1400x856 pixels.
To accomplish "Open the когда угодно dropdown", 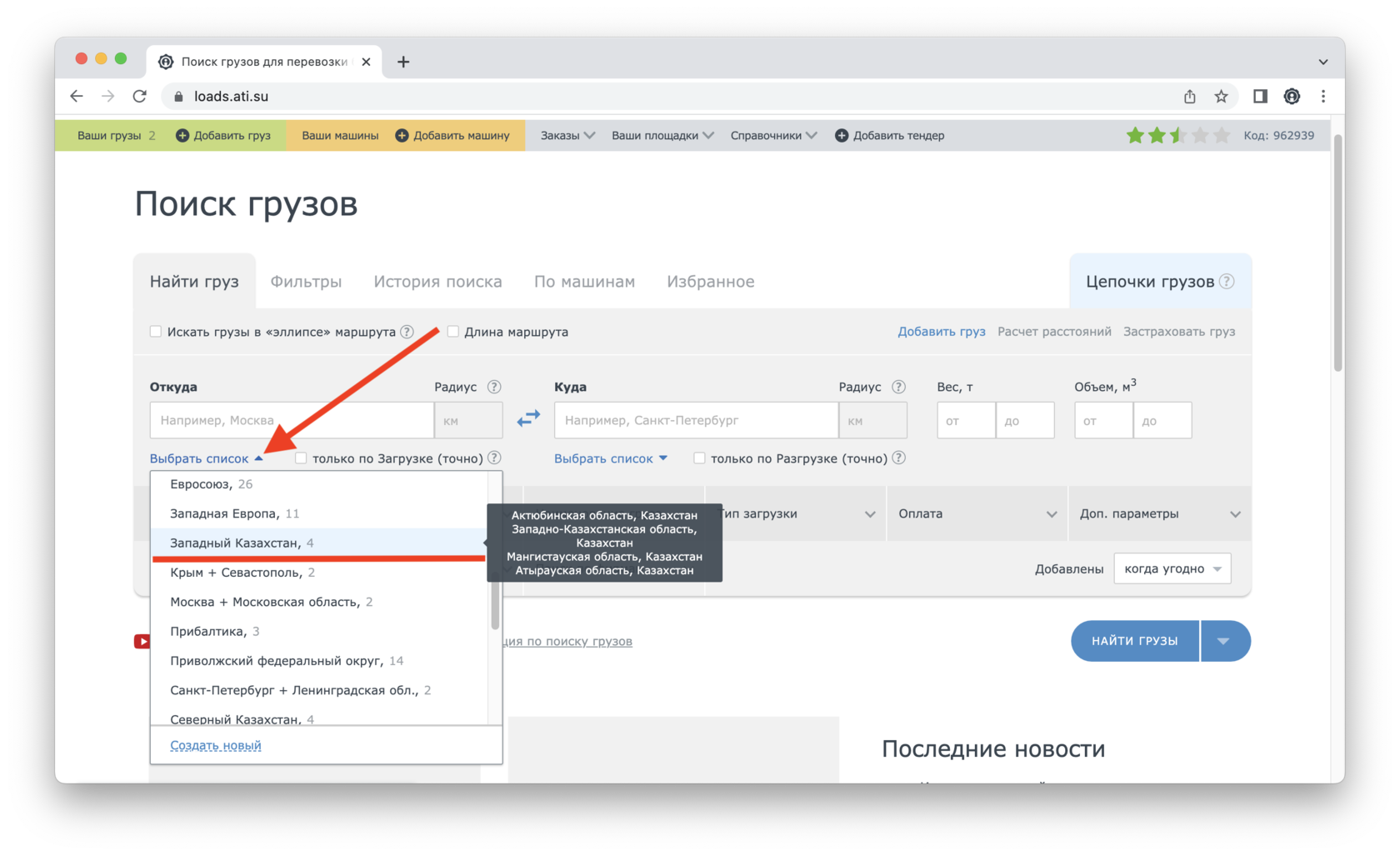I will click(1172, 569).
